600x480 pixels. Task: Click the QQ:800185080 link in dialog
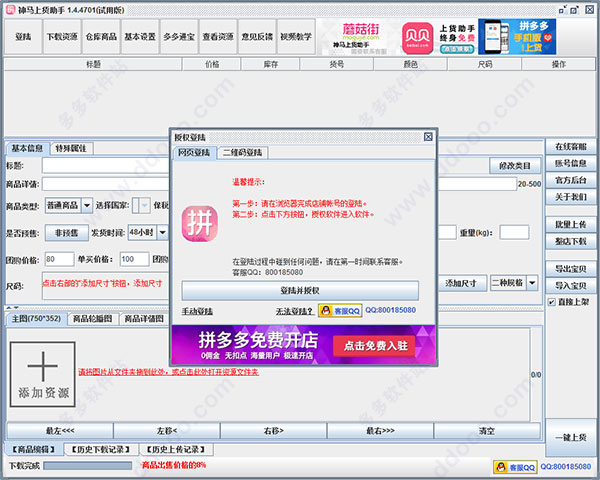[x=390, y=310]
